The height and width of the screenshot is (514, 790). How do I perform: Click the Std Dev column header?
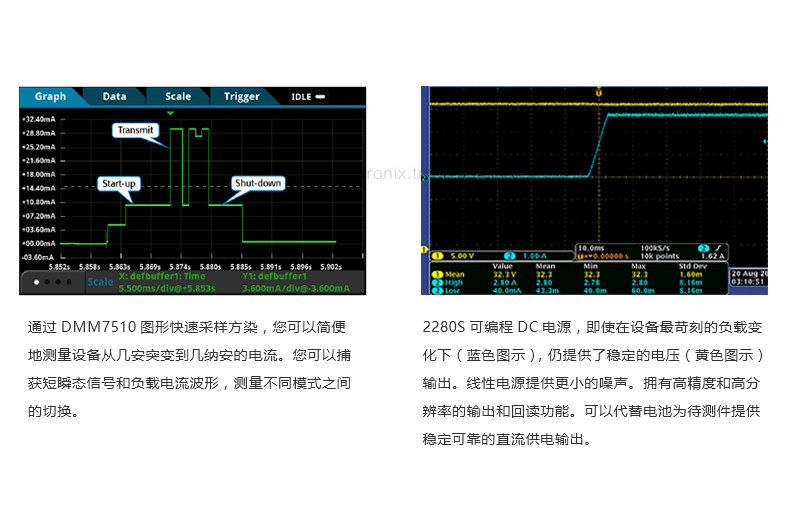pyautogui.click(x=692, y=267)
